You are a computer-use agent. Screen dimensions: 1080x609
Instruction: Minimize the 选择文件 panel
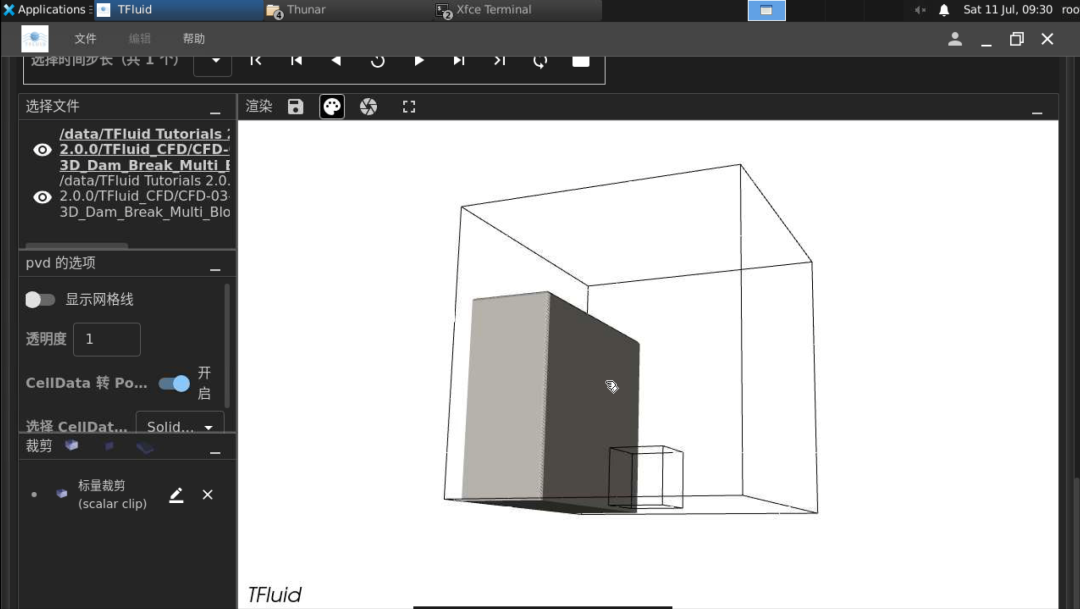click(216, 110)
